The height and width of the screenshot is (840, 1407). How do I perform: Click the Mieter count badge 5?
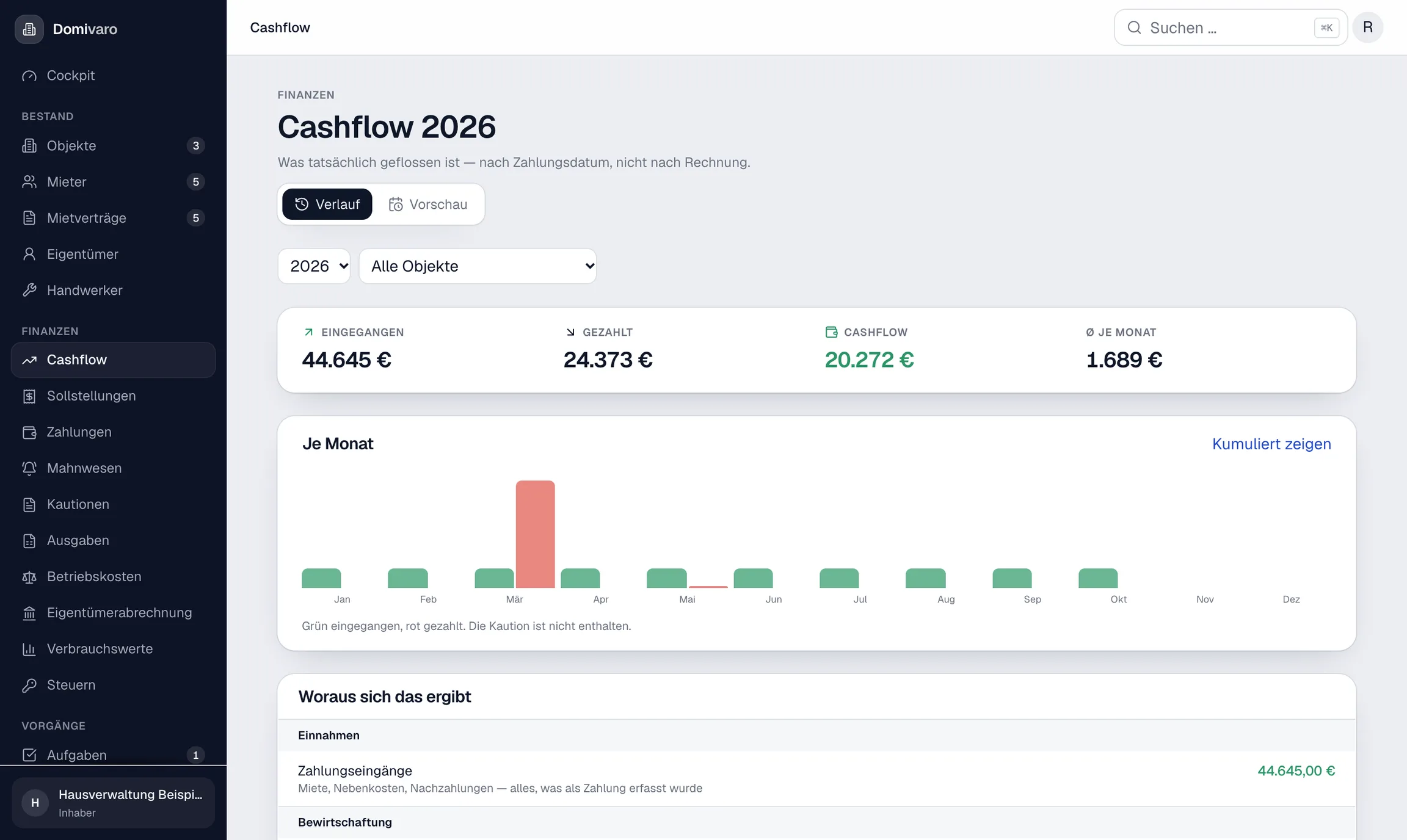pyautogui.click(x=195, y=182)
